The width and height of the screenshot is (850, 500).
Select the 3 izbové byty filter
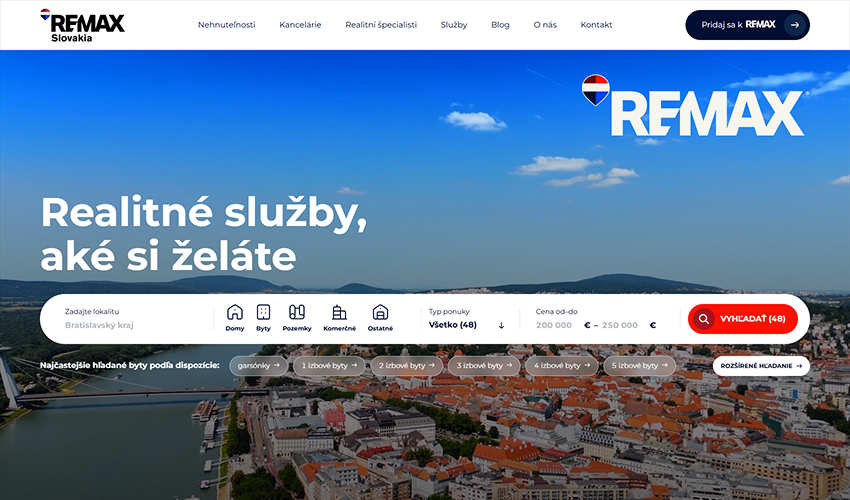[x=484, y=366]
